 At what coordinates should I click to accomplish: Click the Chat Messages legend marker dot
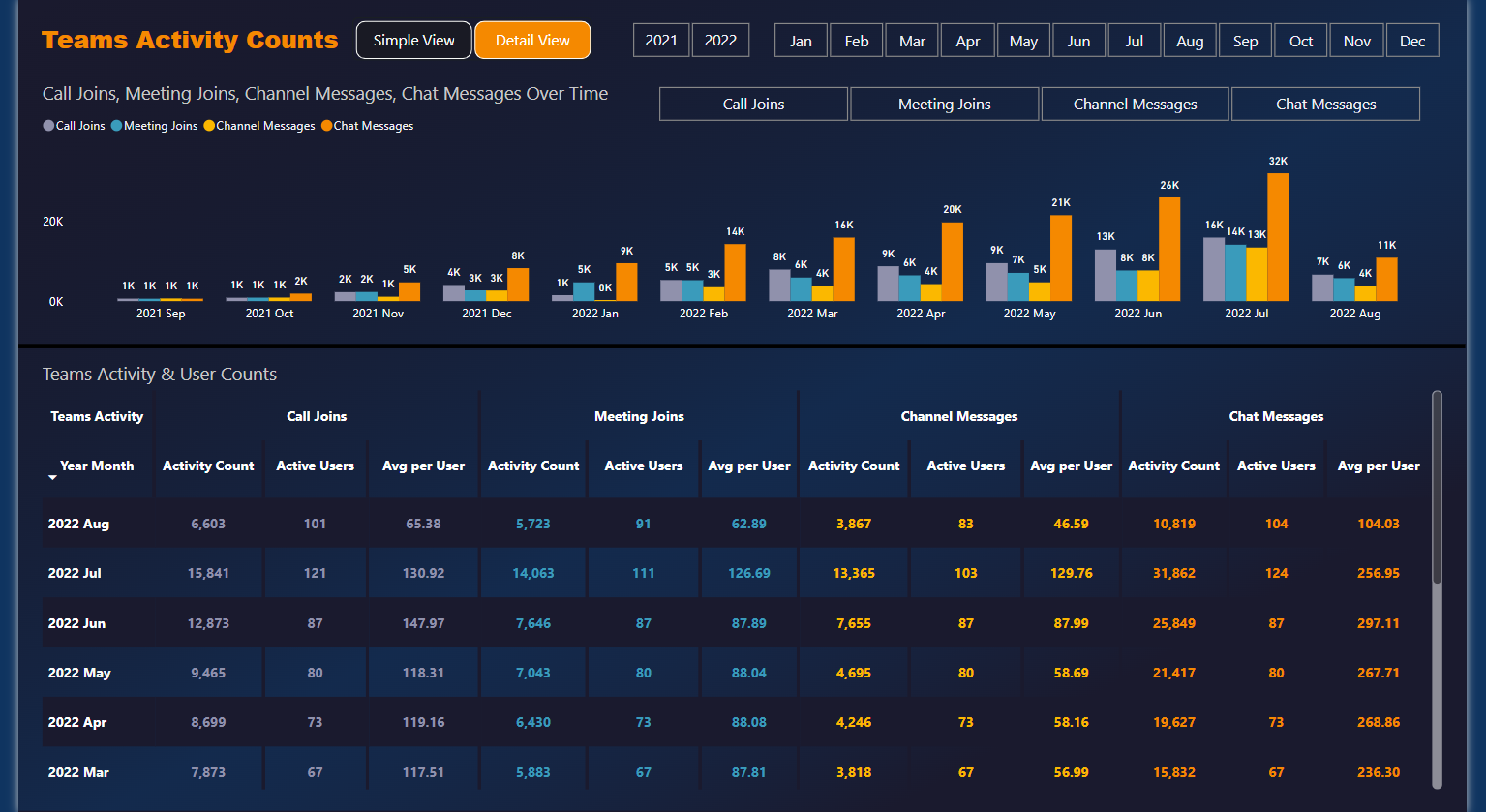click(x=326, y=126)
